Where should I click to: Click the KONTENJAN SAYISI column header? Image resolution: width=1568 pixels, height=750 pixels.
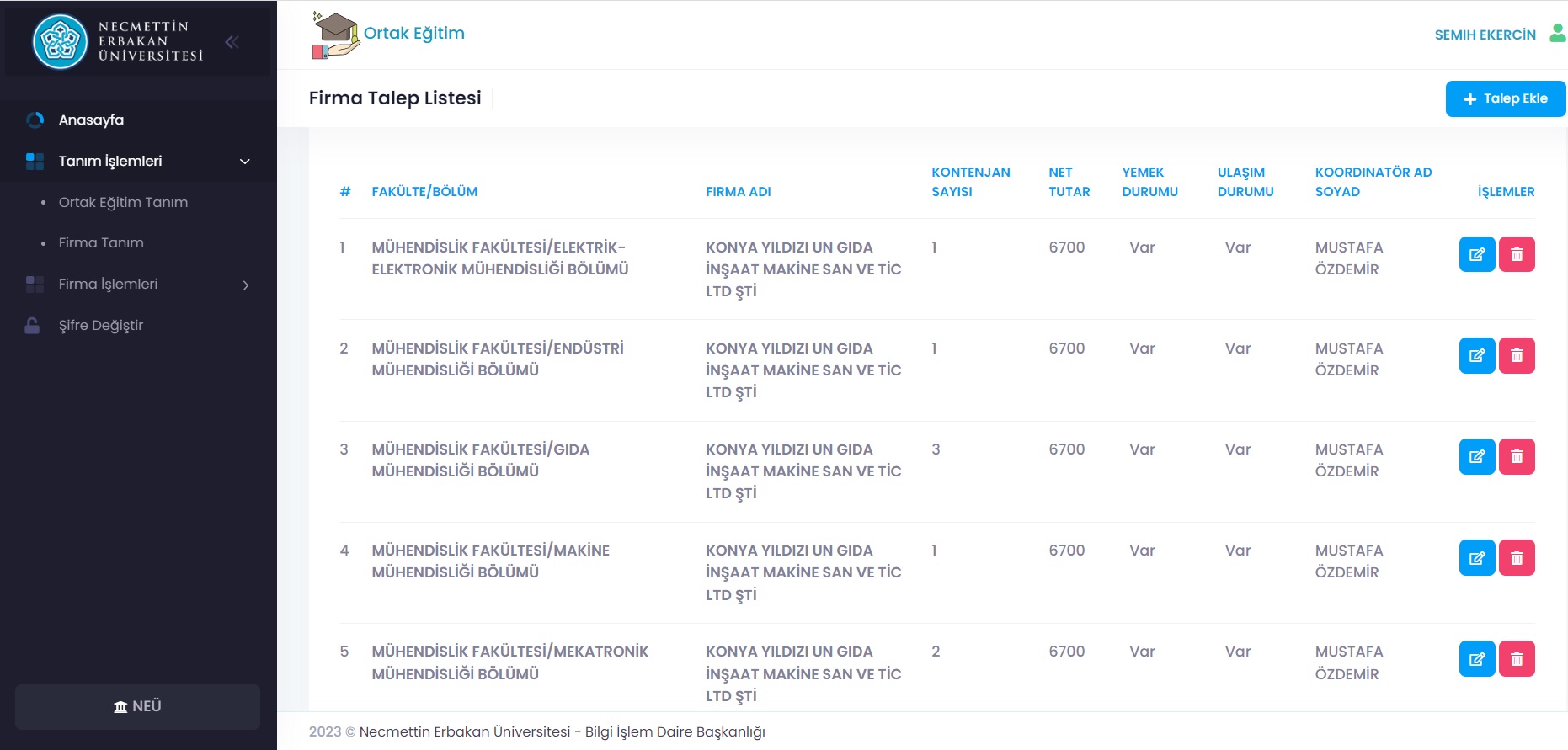970,182
